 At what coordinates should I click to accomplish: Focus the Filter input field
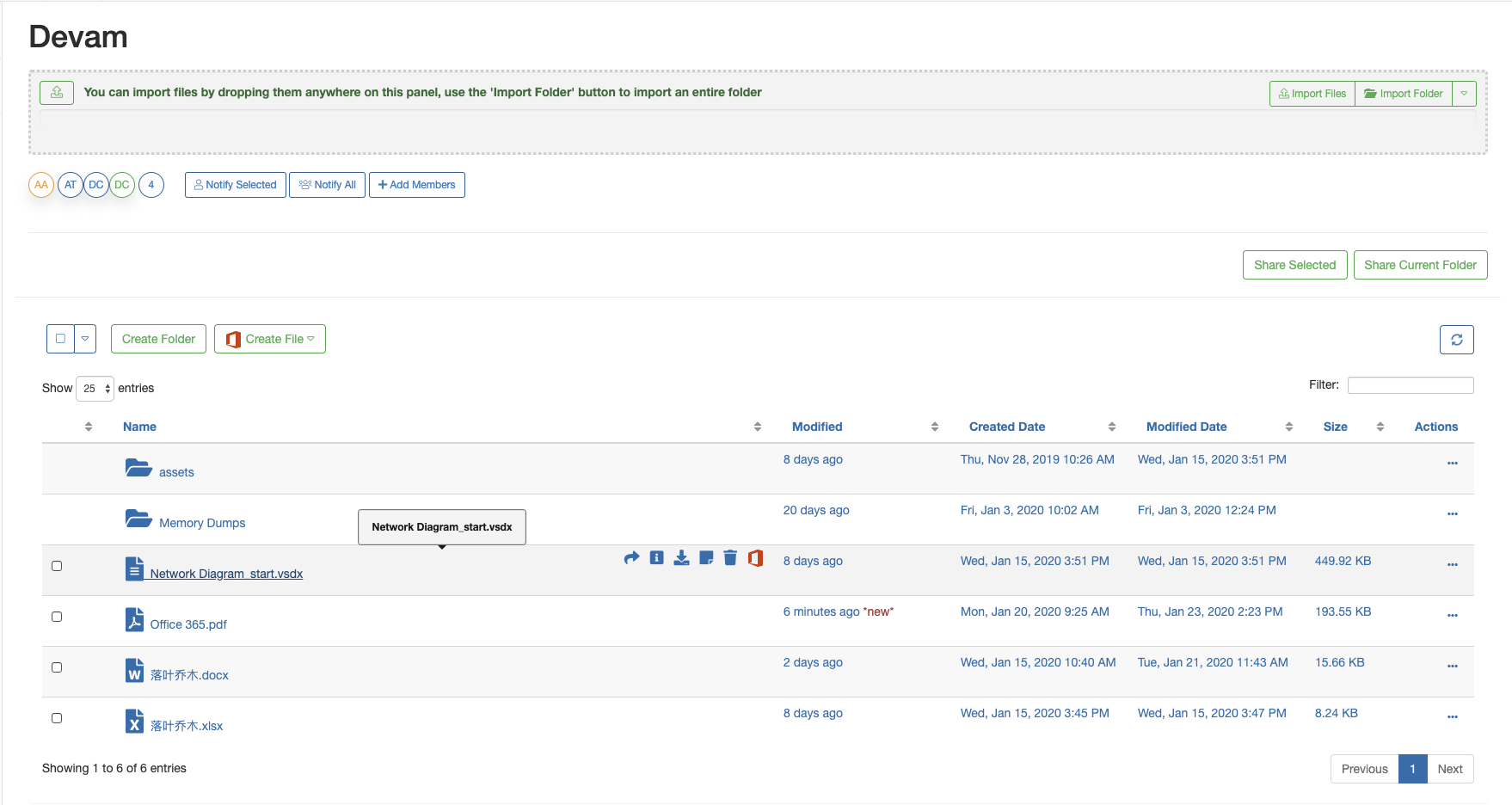click(1411, 385)
